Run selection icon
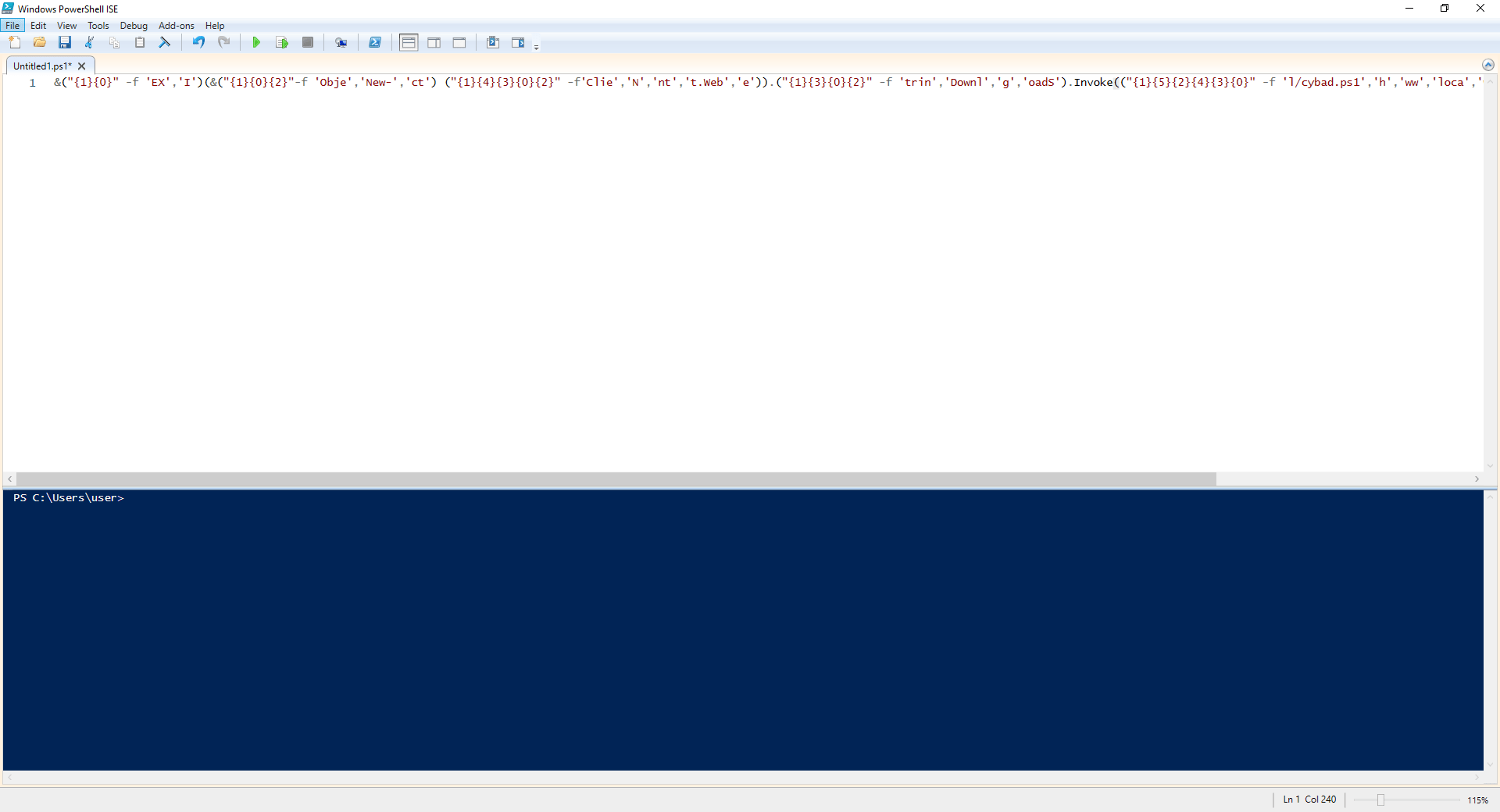 (282, 43)
